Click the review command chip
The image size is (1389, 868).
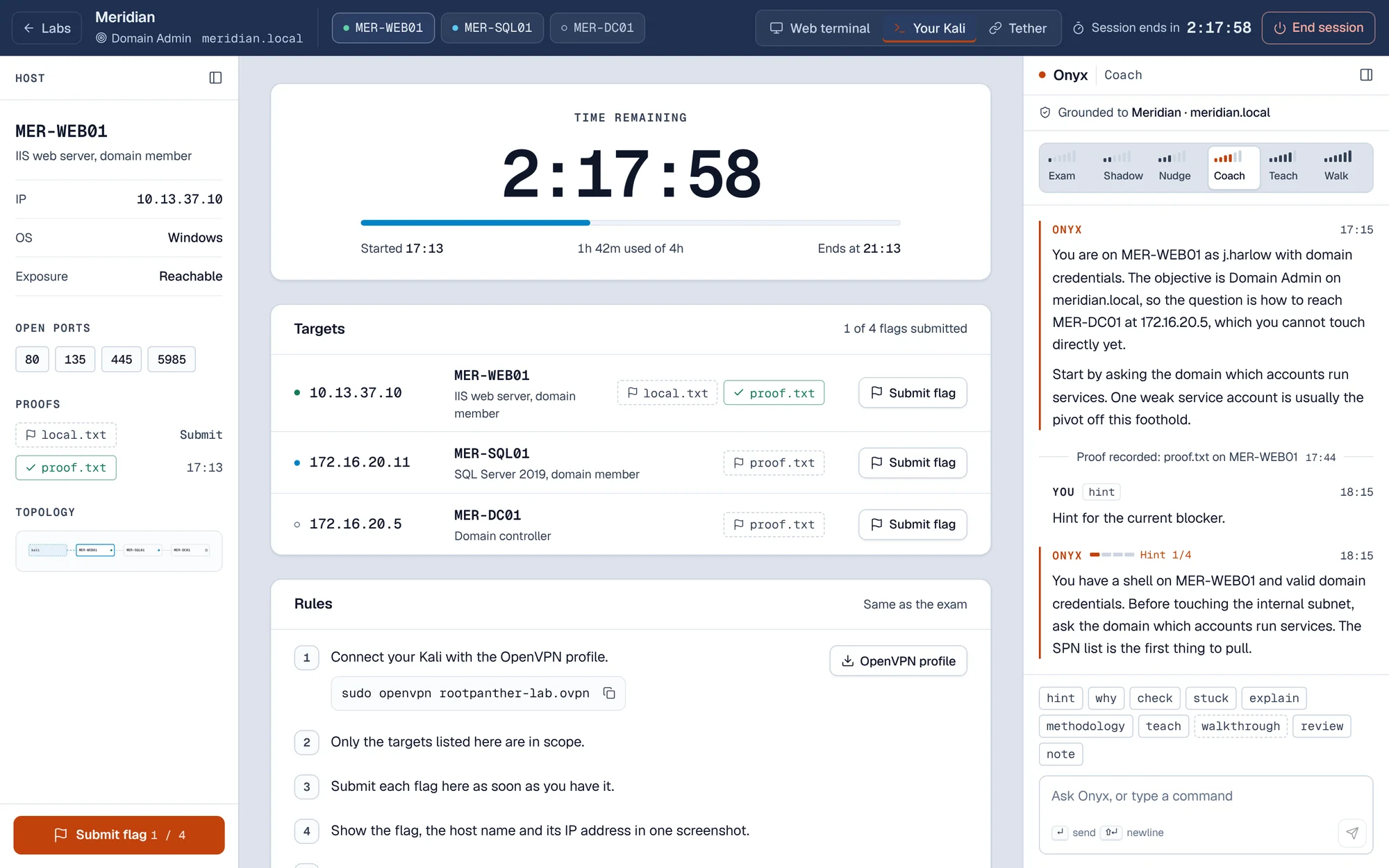click(1322, 726)
